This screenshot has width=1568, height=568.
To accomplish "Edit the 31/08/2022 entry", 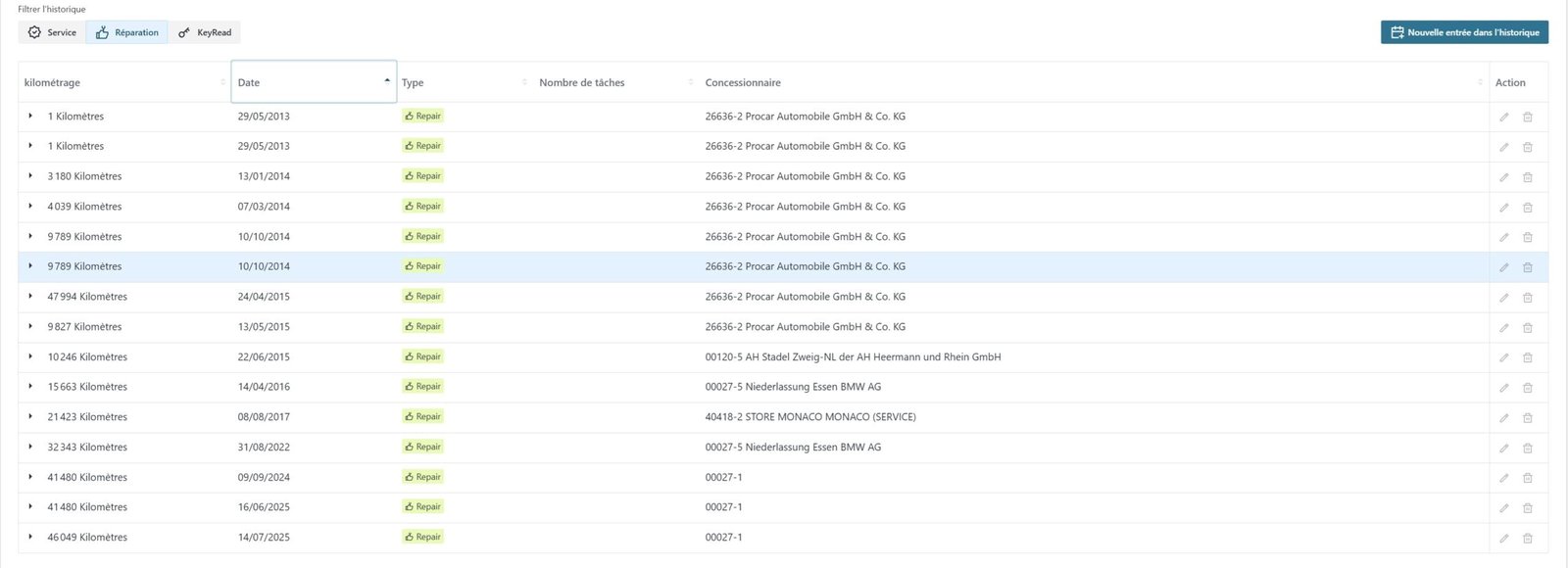I will click(1503, 449).
